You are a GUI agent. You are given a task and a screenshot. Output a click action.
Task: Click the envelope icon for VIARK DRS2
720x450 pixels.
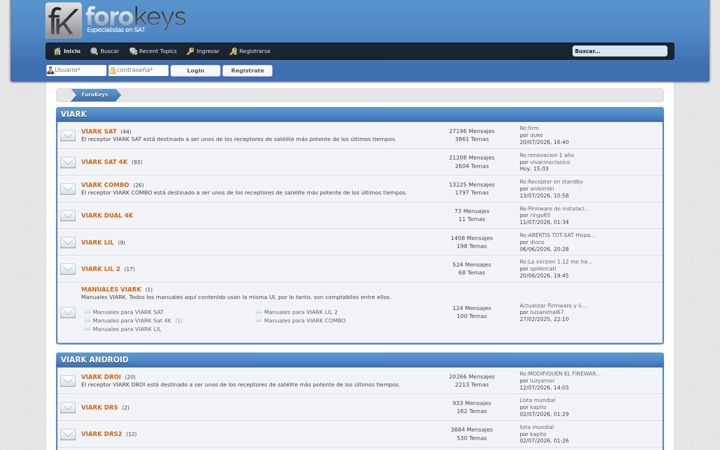point(68,434)
